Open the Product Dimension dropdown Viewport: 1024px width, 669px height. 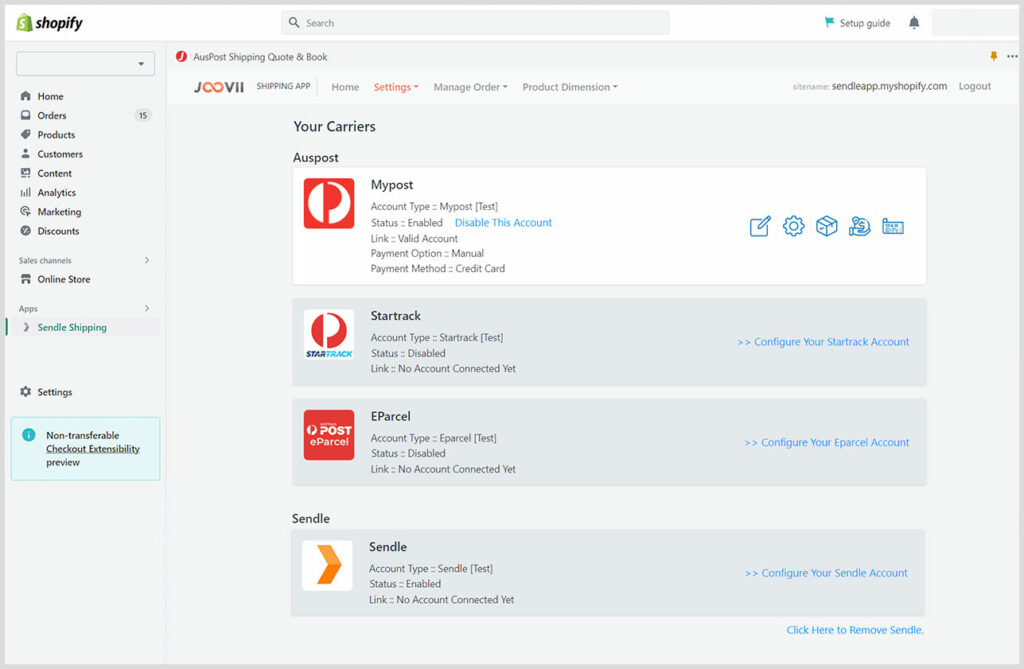[569, 87]
